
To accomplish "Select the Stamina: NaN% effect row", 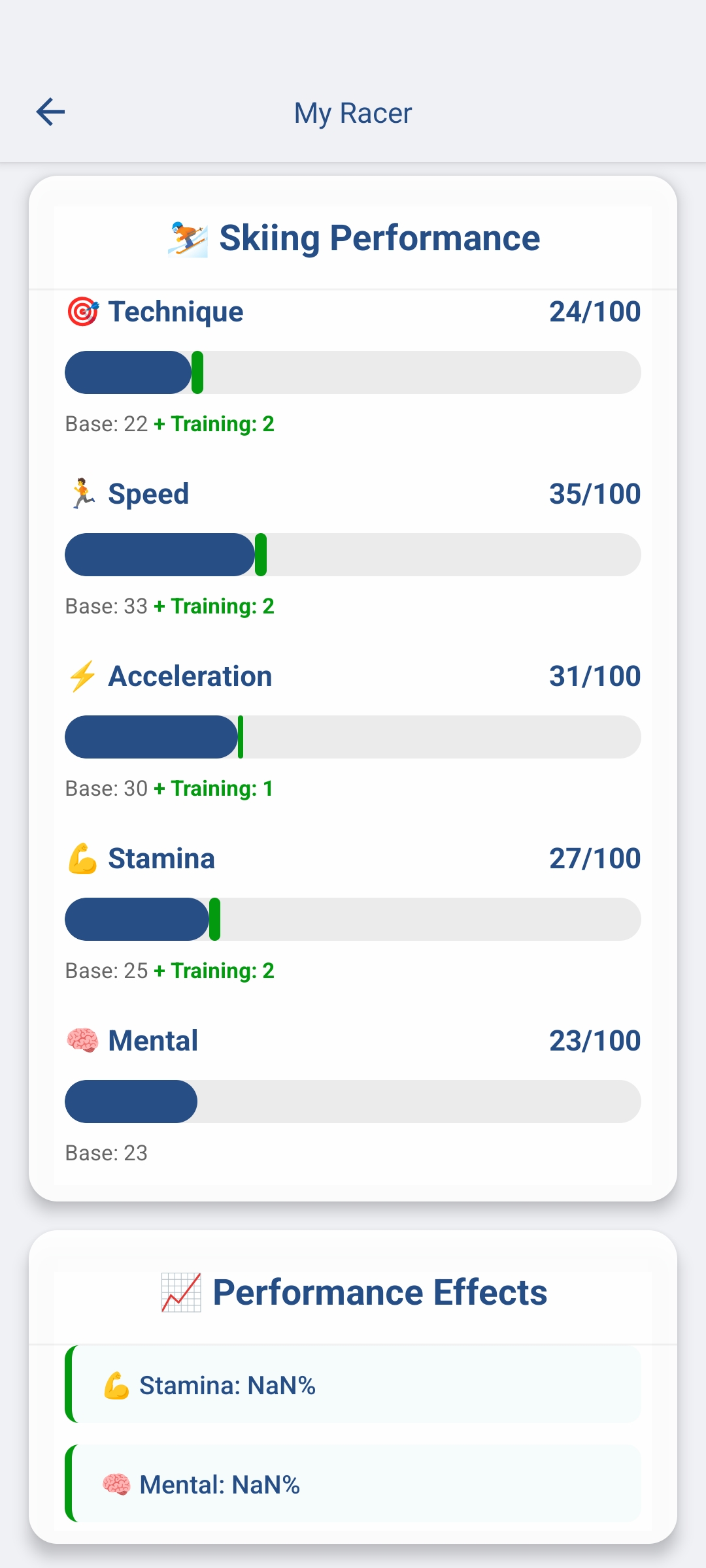I will 353,1384.
